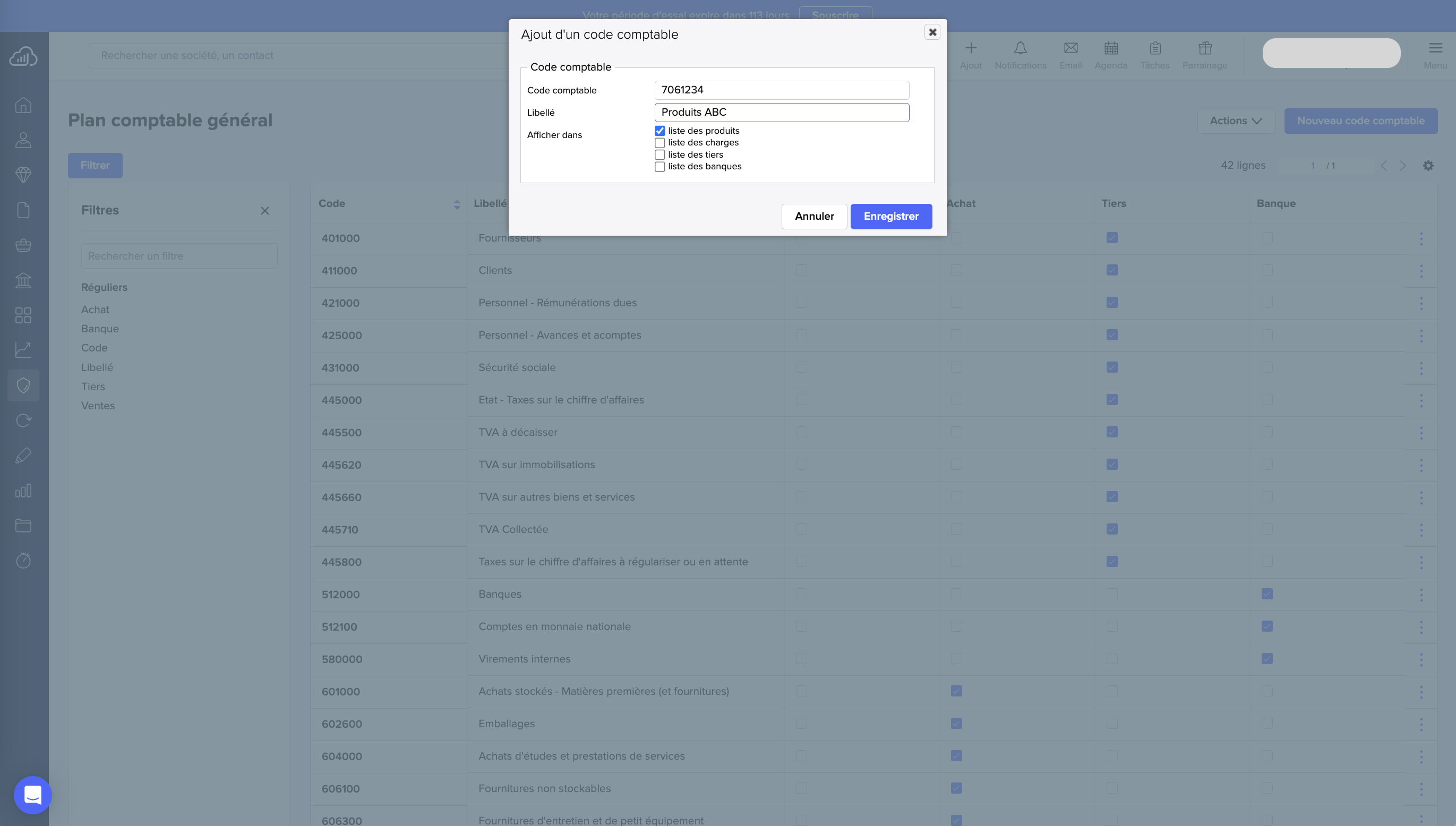Select the Ventes filter item
This screenshot has height=826, width=1456.
click(x=98, y=406)
